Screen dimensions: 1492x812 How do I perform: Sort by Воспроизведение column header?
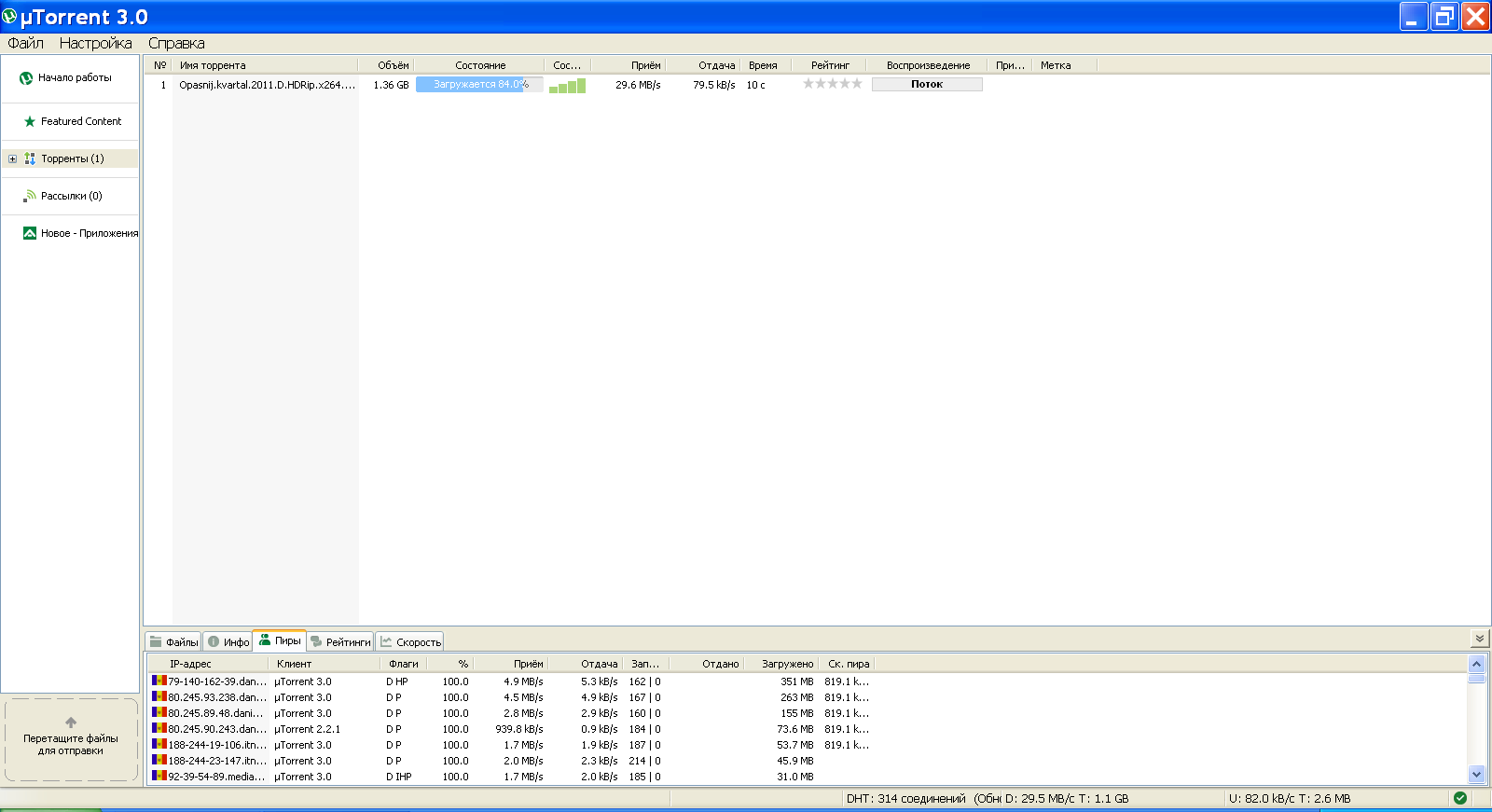[x=927, y=65]
